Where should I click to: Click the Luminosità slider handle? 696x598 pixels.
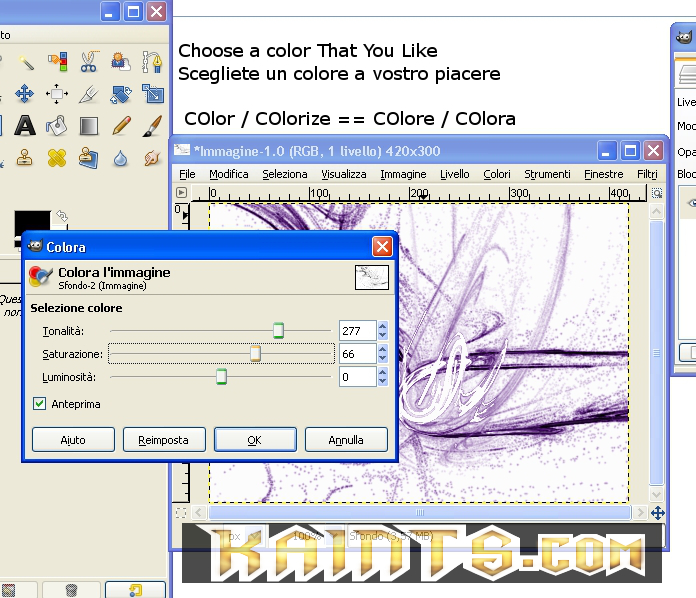[221, 377]
